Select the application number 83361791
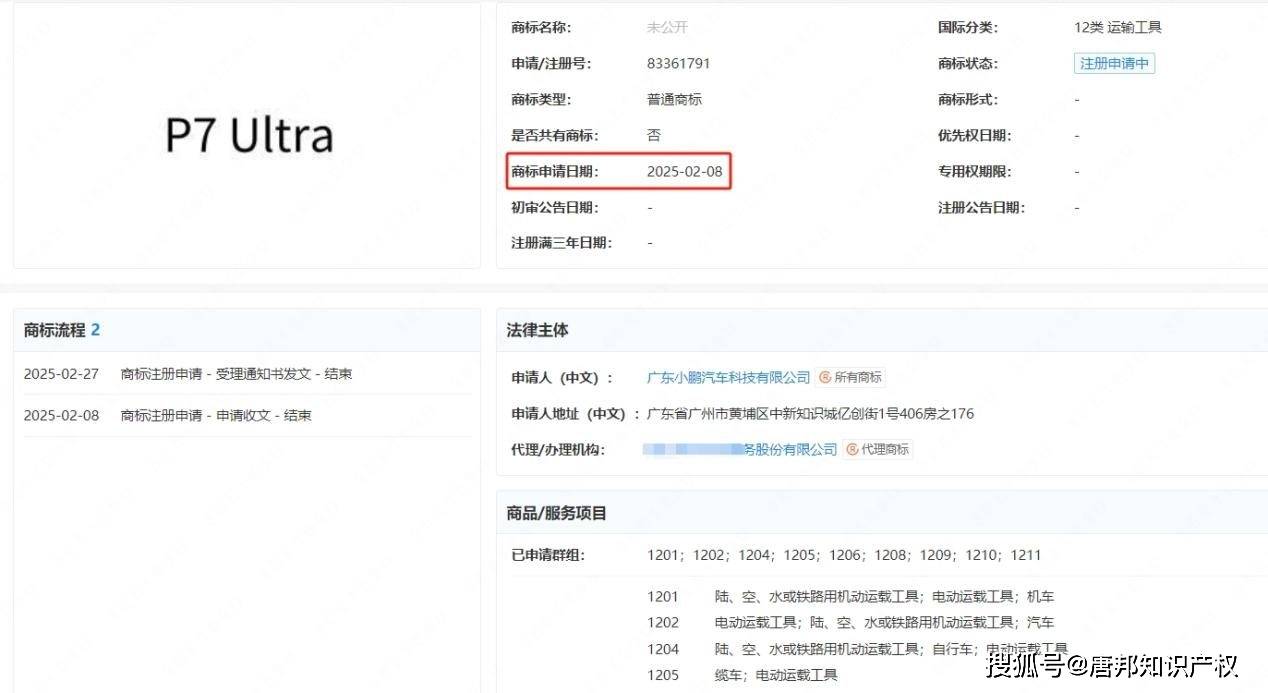Image resolution: width=1268 pixels, height=693 pixels. [678, 63]
